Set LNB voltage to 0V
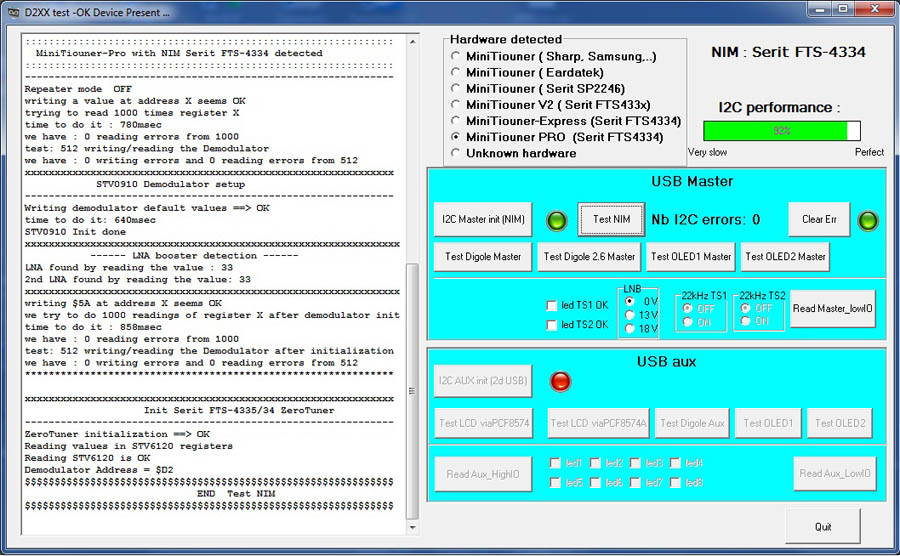Viewport: 900px width, 556px height. tap(630, 301)
